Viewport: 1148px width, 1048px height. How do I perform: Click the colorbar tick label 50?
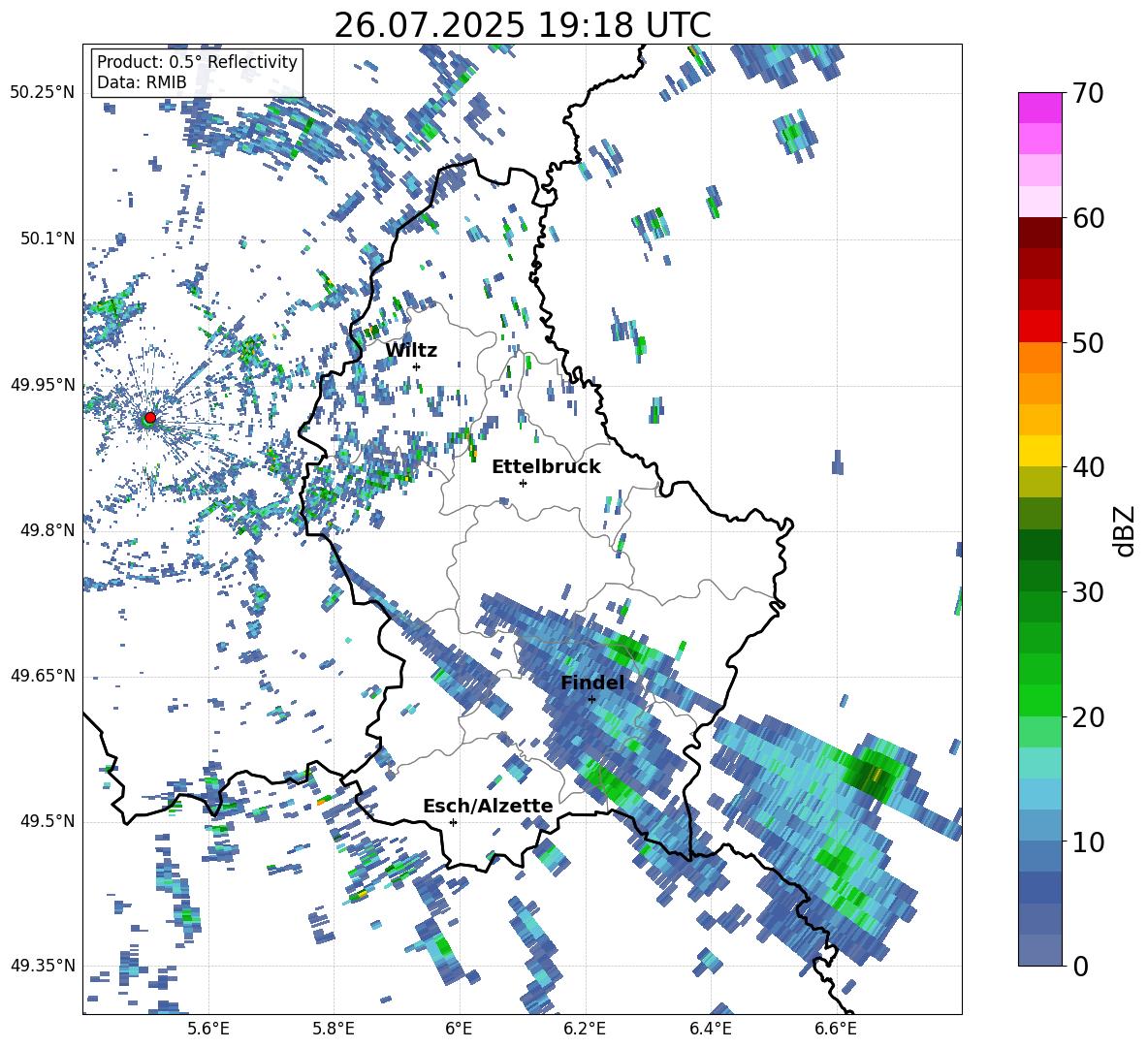click(1088, 342)
